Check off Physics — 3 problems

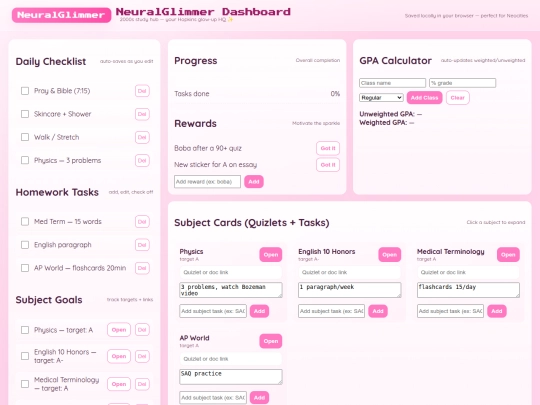[25, 160]
